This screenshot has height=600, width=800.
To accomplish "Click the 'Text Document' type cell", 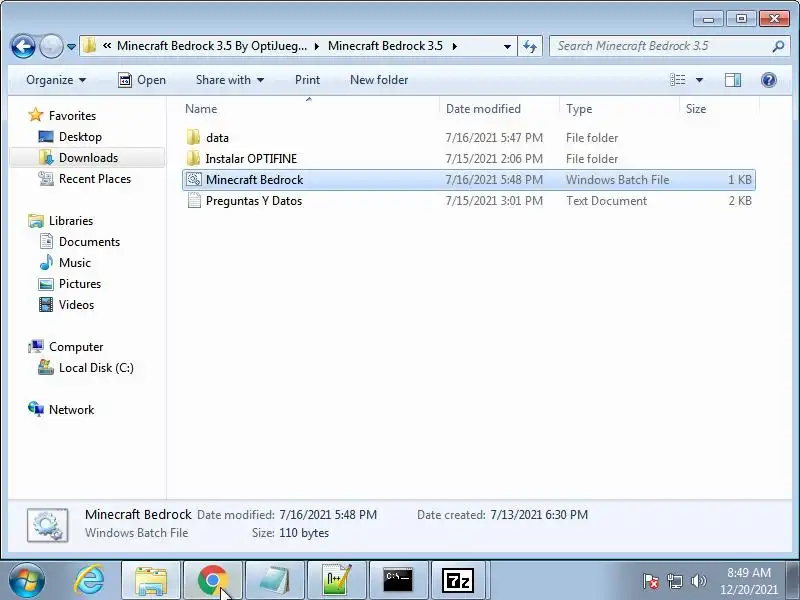I will (606, 201).
